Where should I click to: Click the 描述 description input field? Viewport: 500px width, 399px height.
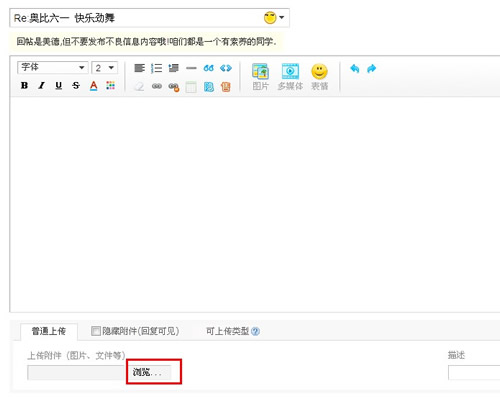pyautogui.click(x=474, y=372)
